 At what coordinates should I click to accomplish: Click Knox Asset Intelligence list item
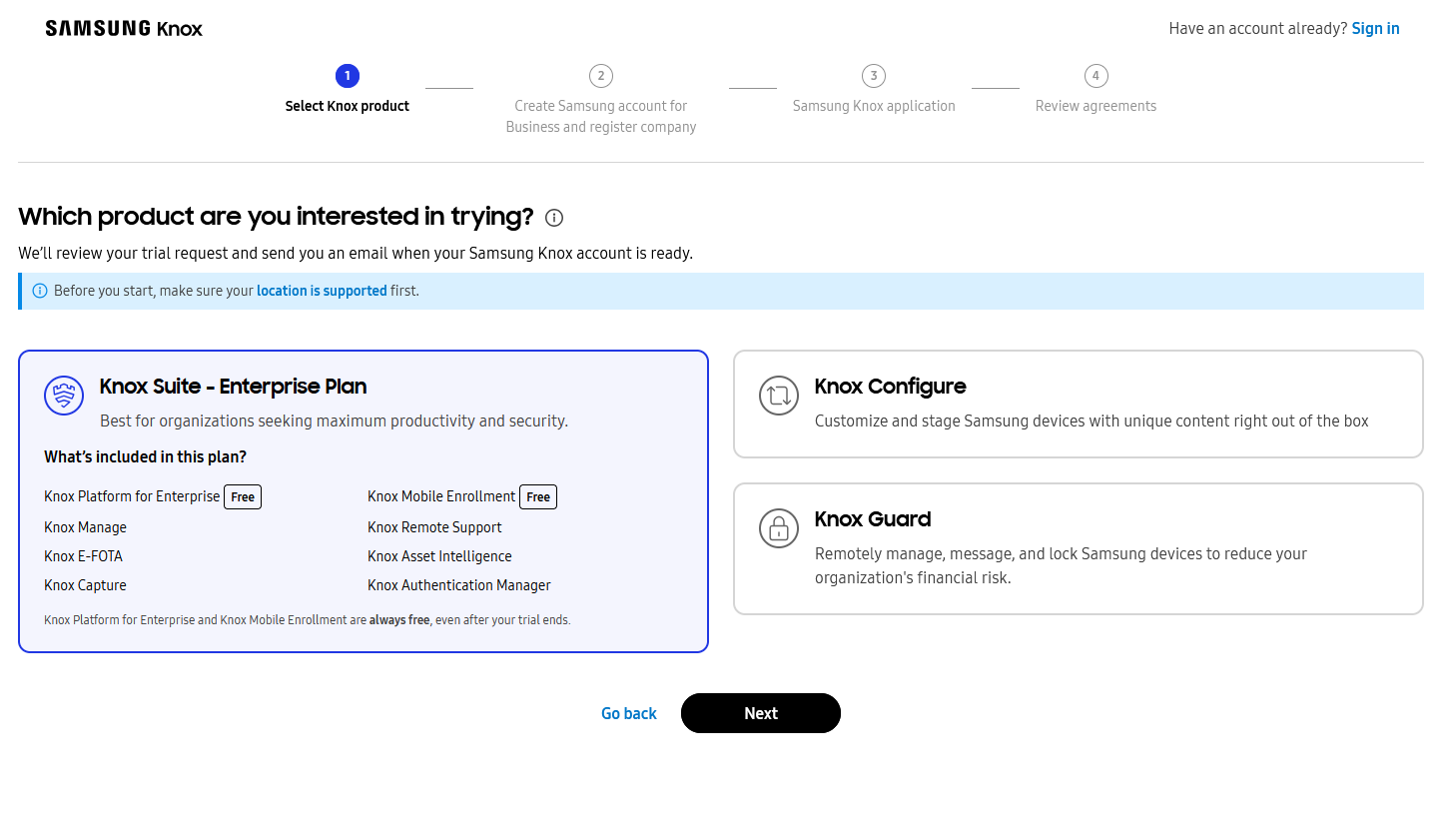click(439, 556)
